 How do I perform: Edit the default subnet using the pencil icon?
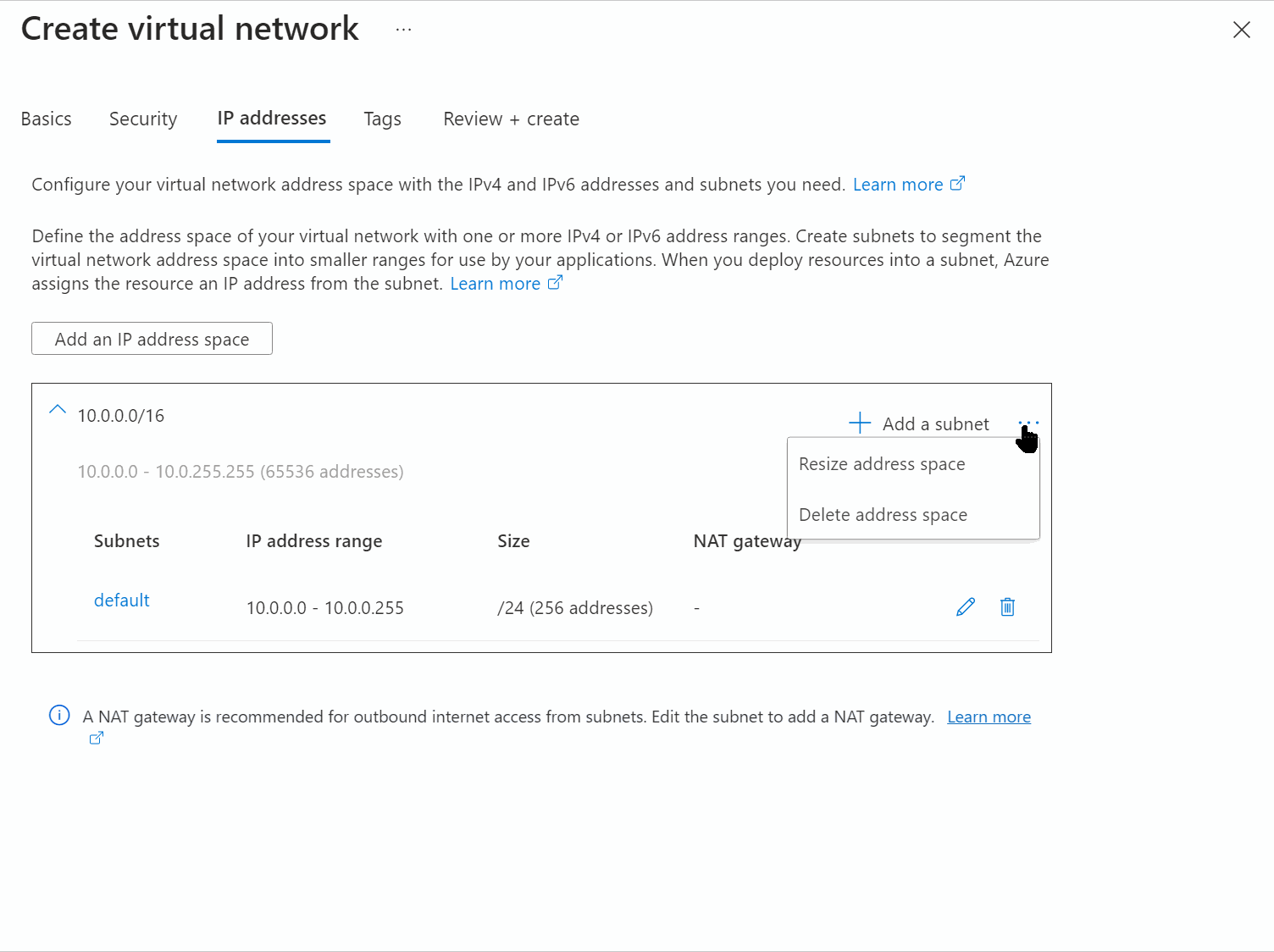(965, 606)
